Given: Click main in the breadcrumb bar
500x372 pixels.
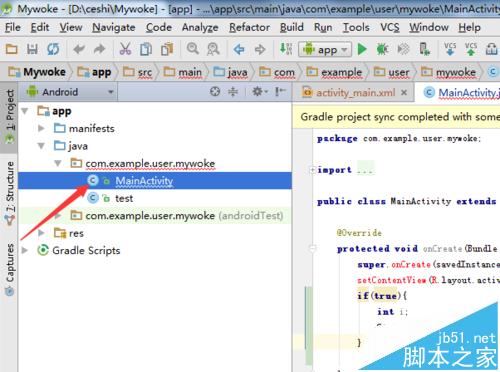Looking at the screenshot, I should click(183, 72).
